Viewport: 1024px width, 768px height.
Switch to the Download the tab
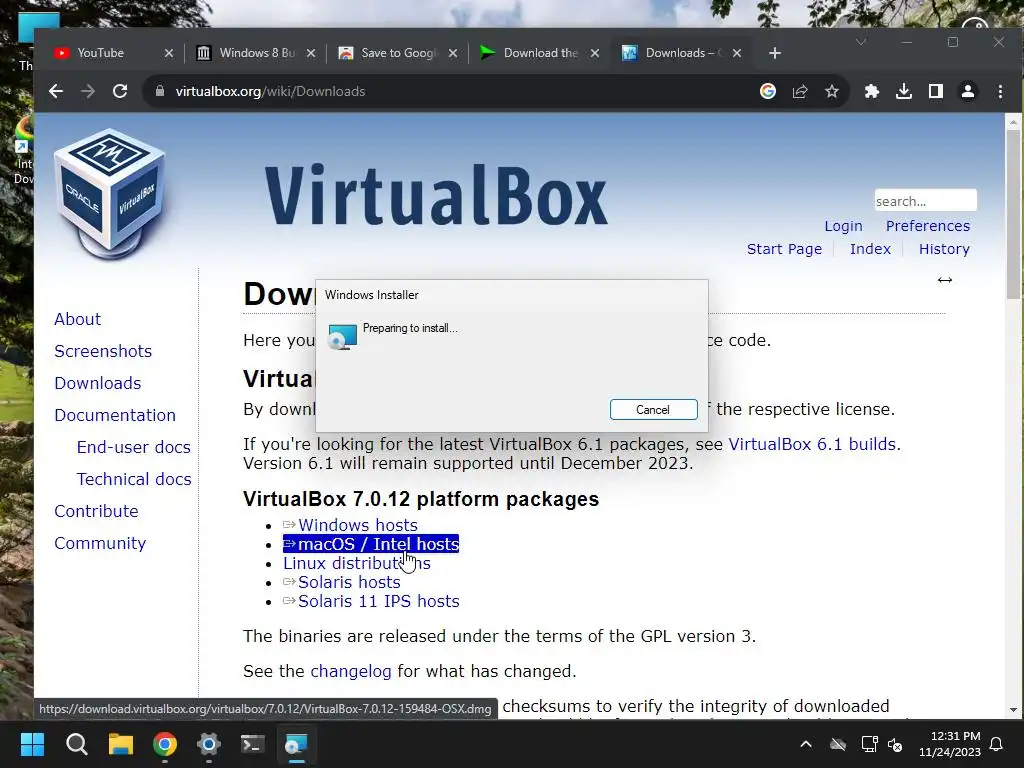pos(541,53)
